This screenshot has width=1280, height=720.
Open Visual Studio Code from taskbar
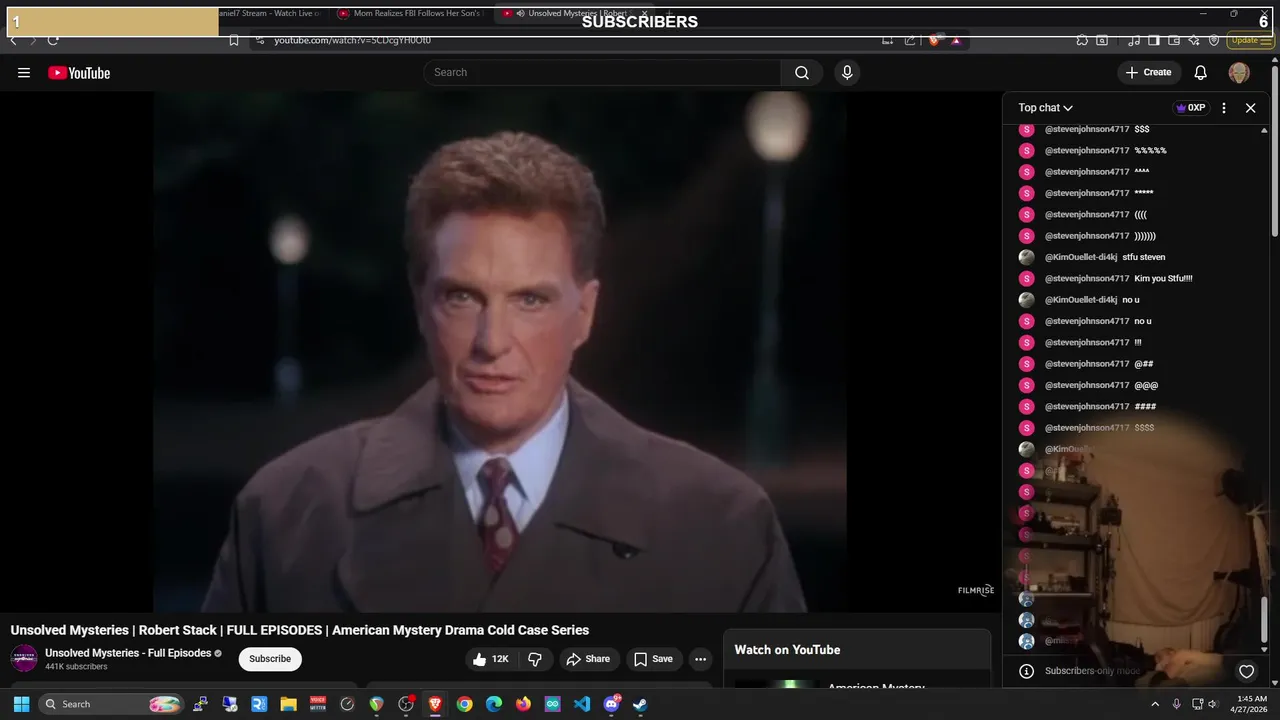(x=582, y=704)
